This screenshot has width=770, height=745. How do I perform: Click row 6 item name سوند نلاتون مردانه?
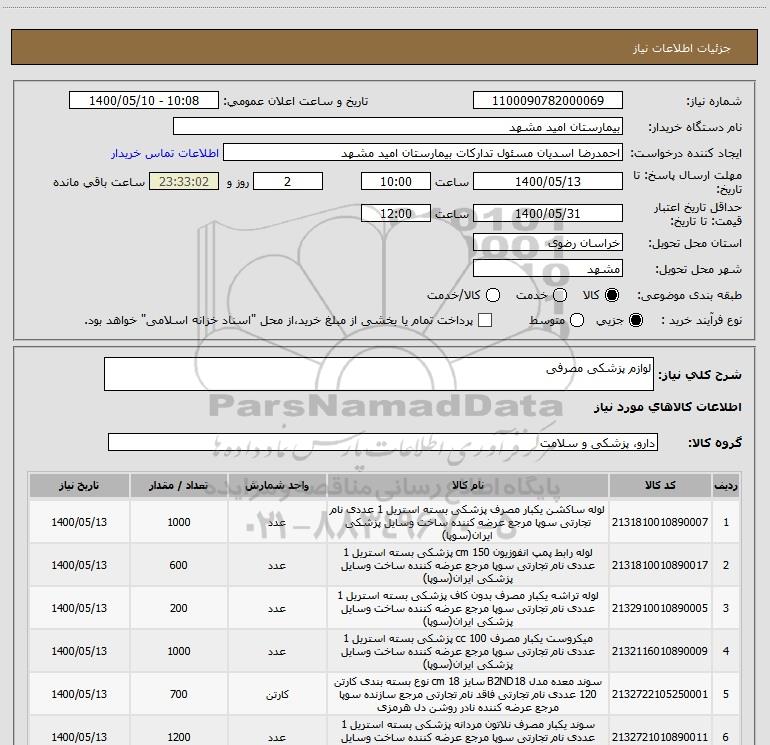pos(468,731)
